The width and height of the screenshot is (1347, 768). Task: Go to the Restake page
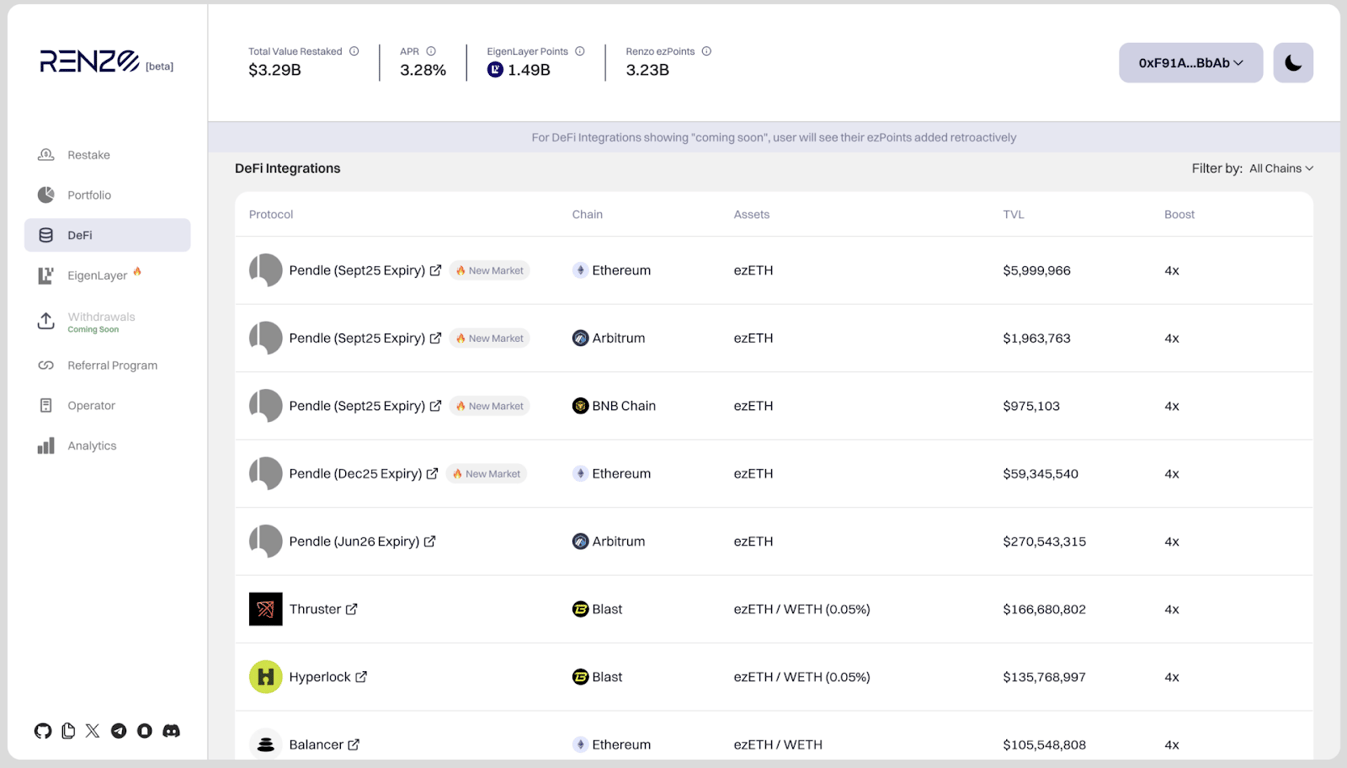88,155
